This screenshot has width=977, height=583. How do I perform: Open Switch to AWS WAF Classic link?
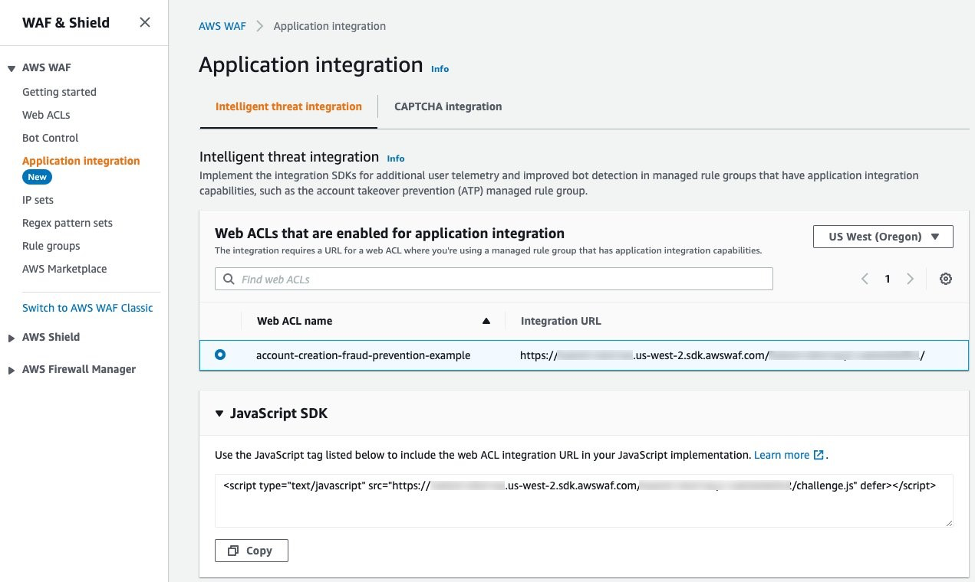coord(88,307)
